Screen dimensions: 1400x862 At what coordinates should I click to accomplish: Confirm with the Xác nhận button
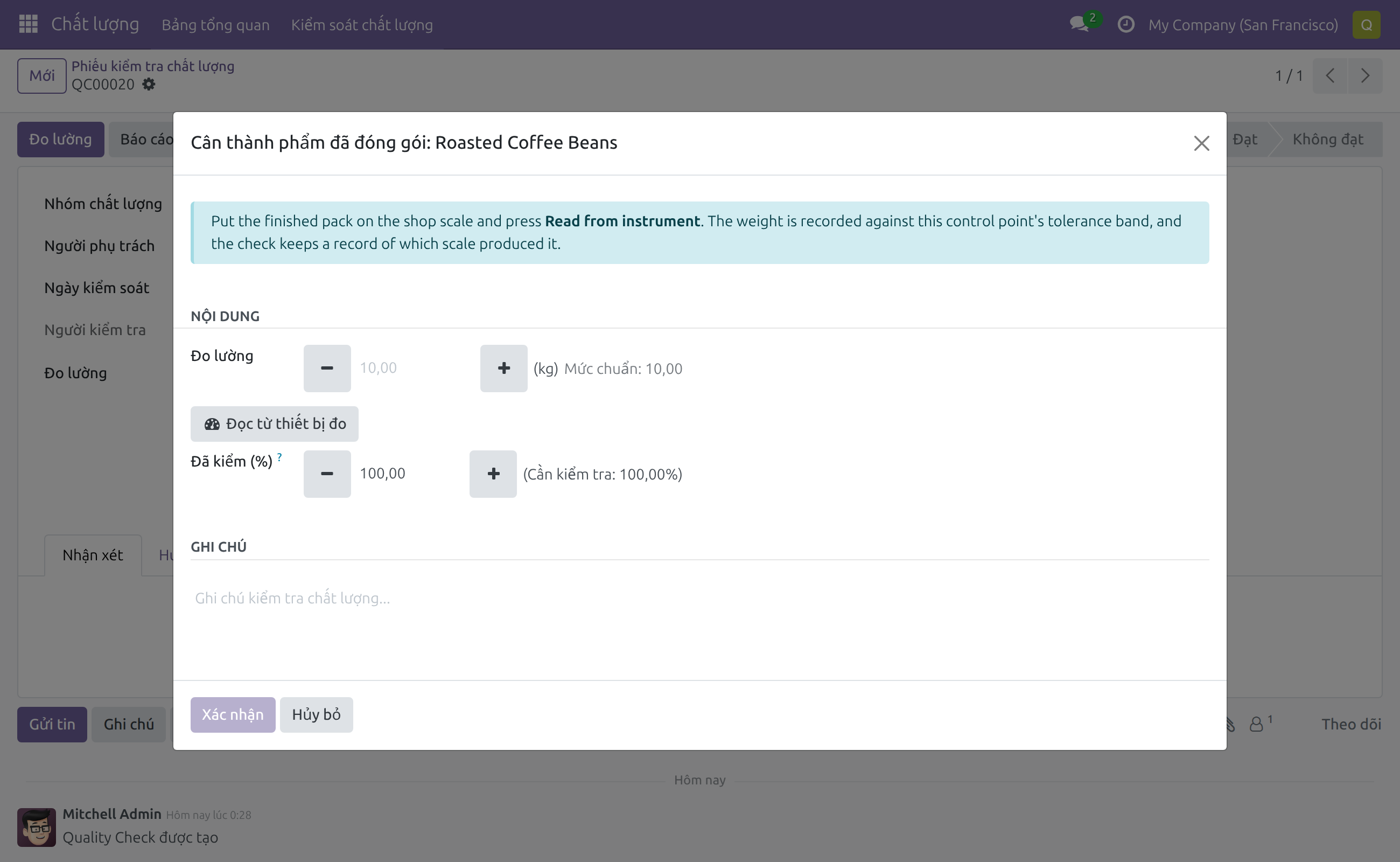tap(233, 714)
